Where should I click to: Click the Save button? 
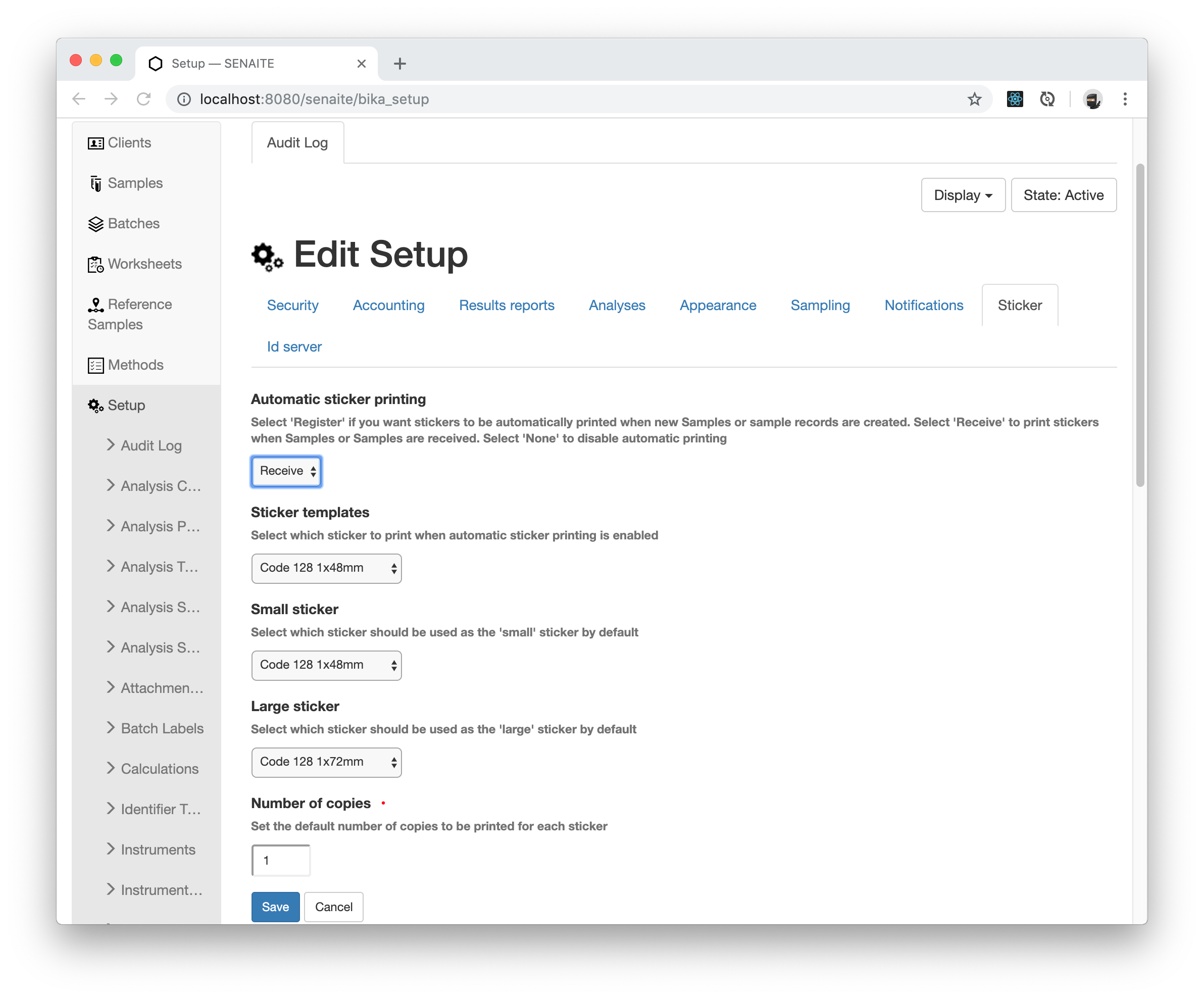[x=275, y=906]
